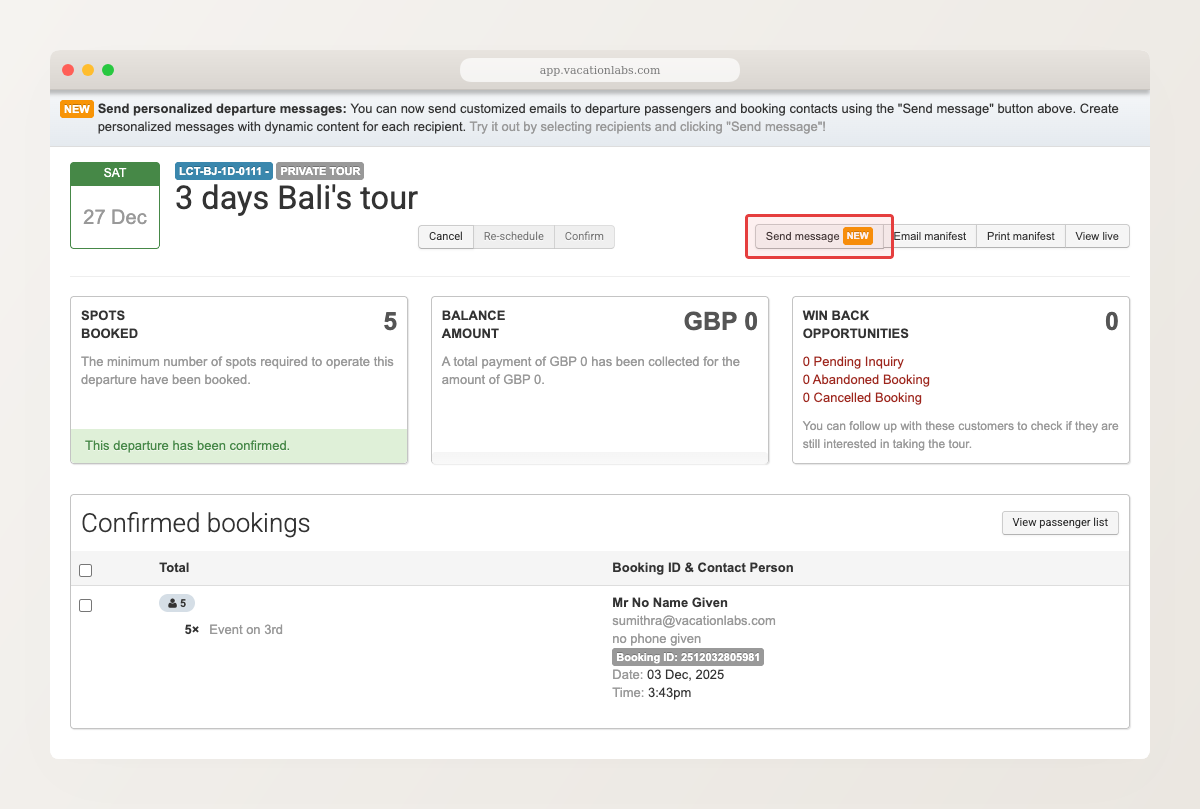Click the green maximize window button
Screen dimensions: 1200x809
[x=108, y=70]
